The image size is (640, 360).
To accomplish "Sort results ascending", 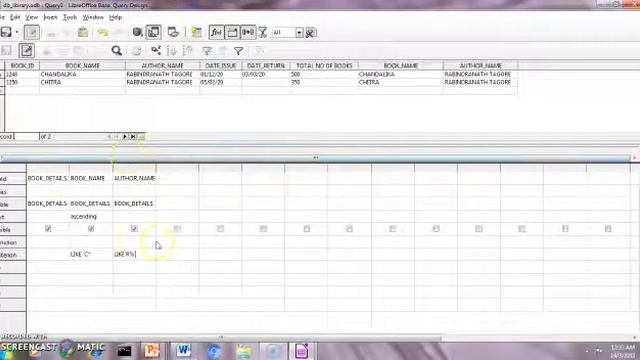I will (172, 51).
